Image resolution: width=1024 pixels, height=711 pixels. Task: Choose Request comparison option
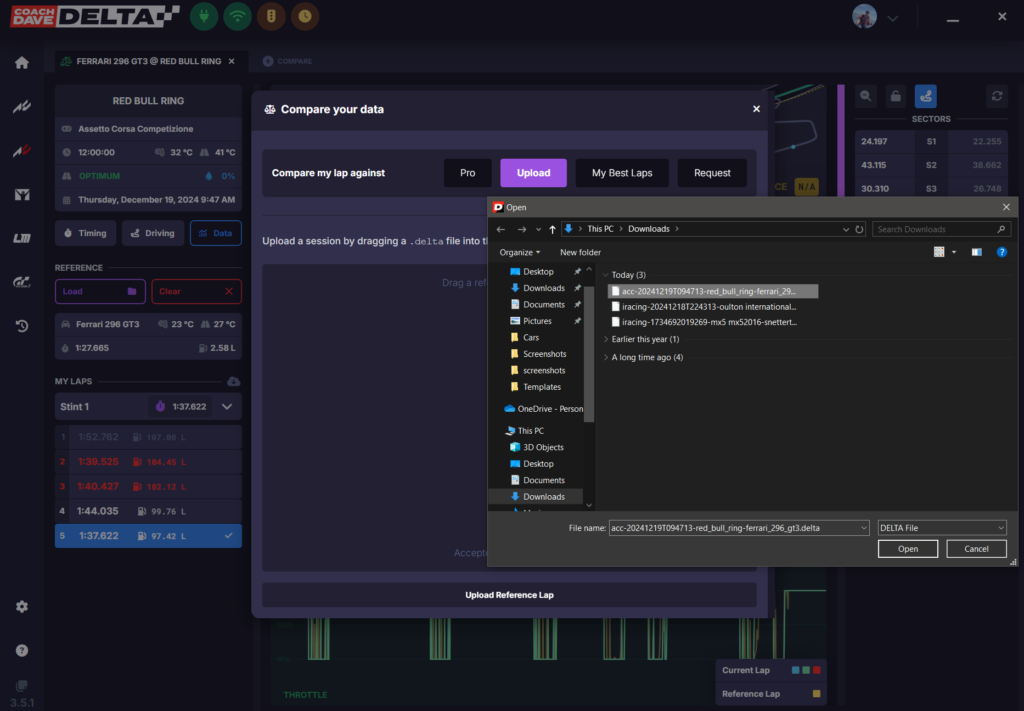tap(712, 173)
